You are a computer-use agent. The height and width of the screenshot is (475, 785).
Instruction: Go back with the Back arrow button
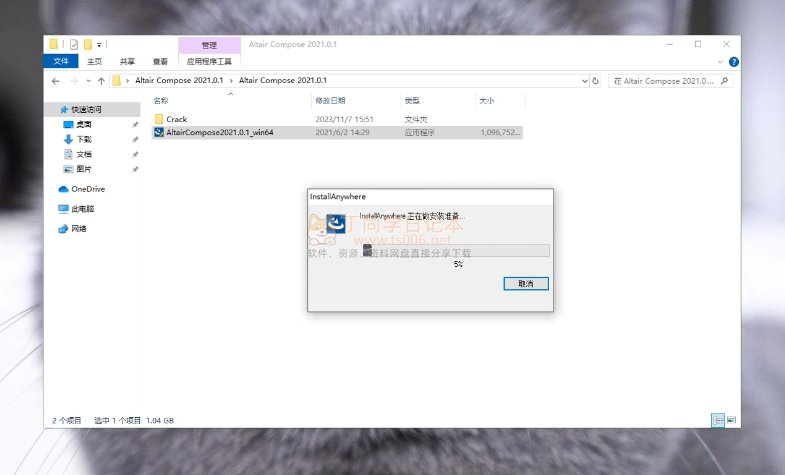(x=56, y=81)
